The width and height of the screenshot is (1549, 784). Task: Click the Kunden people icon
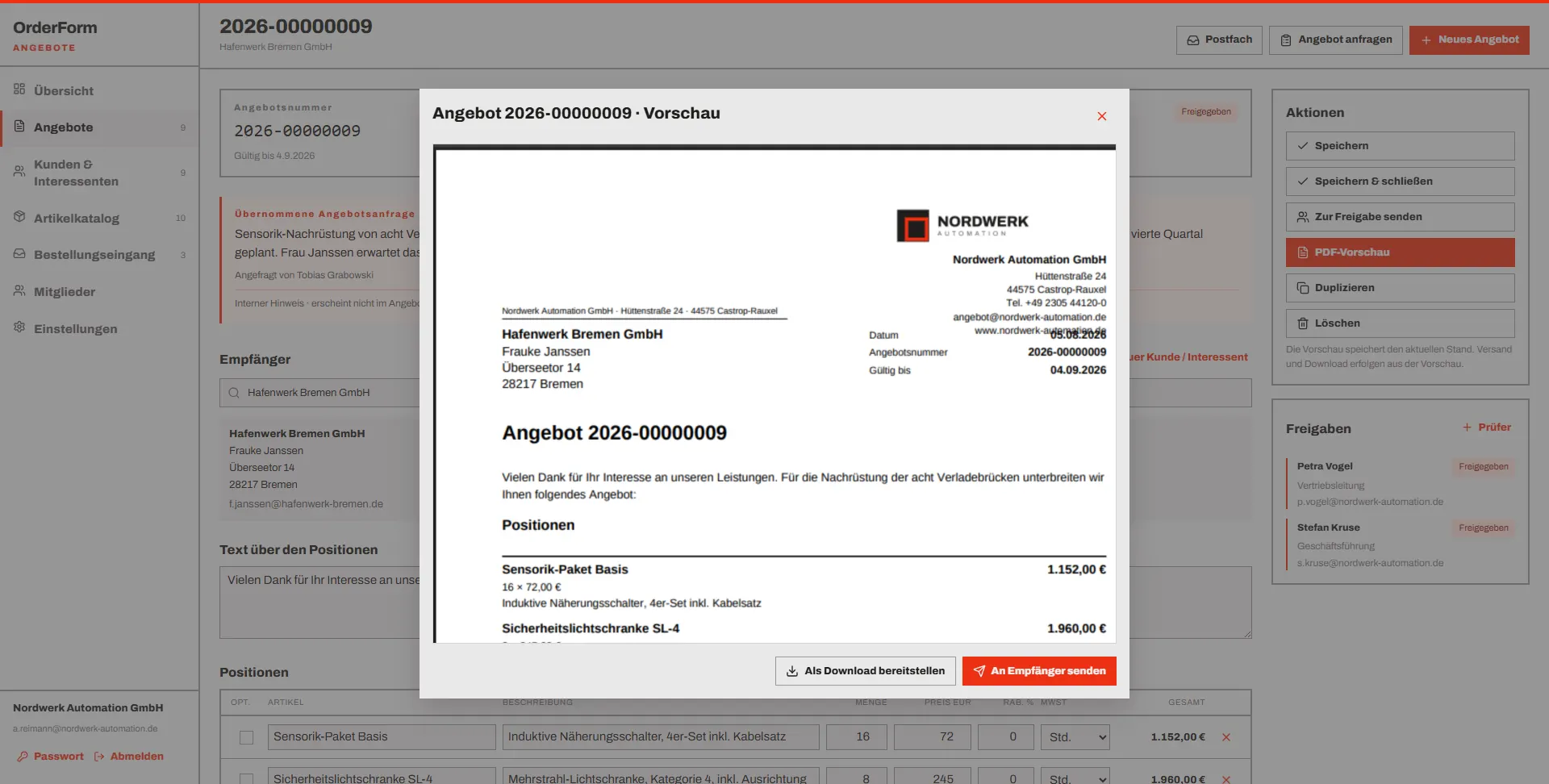tap(19, 171)
